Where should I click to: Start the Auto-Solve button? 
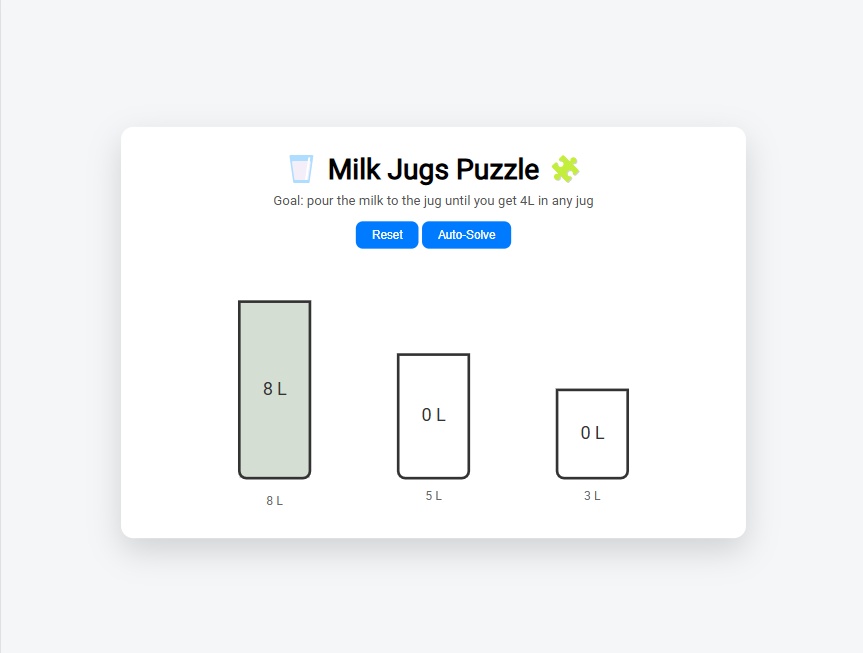tap(466, 235)
